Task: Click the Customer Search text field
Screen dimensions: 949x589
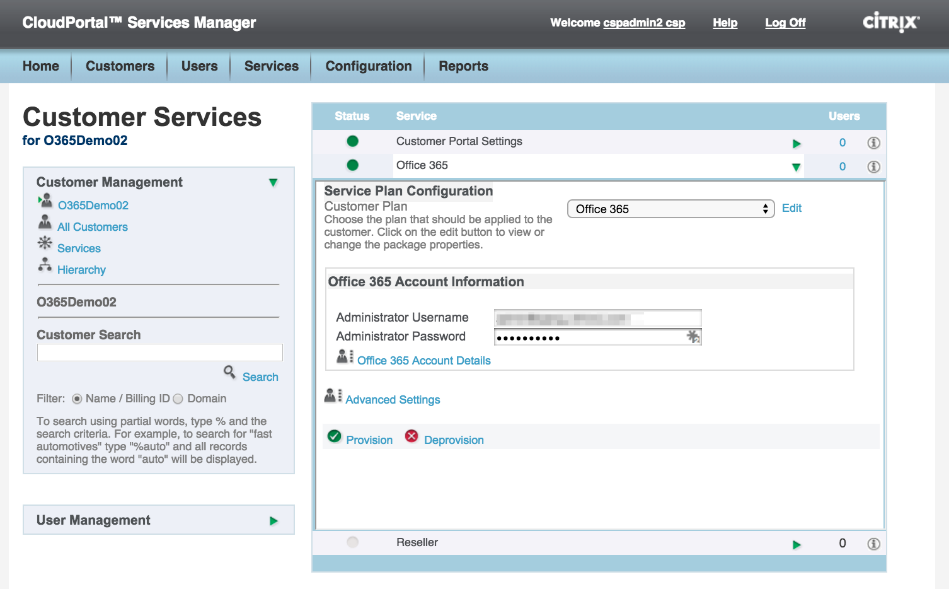Action: click(x=160, y=353)
